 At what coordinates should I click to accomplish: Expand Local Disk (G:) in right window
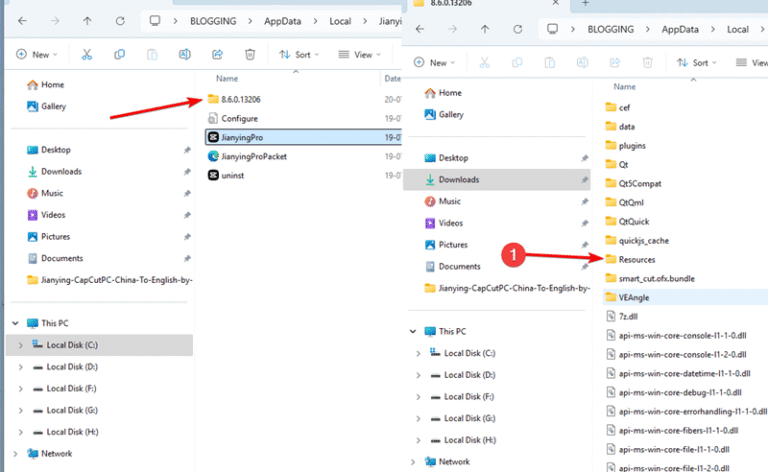click(418, 419)
